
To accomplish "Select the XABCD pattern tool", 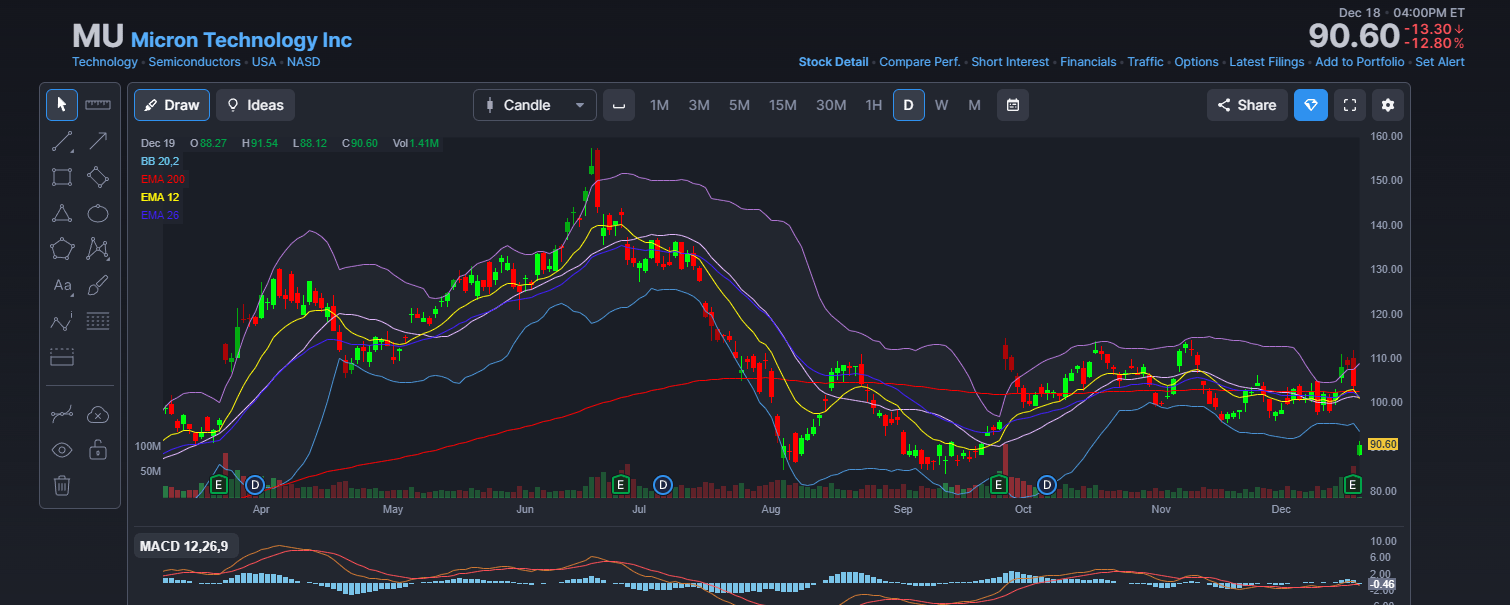I will (98, 249).
